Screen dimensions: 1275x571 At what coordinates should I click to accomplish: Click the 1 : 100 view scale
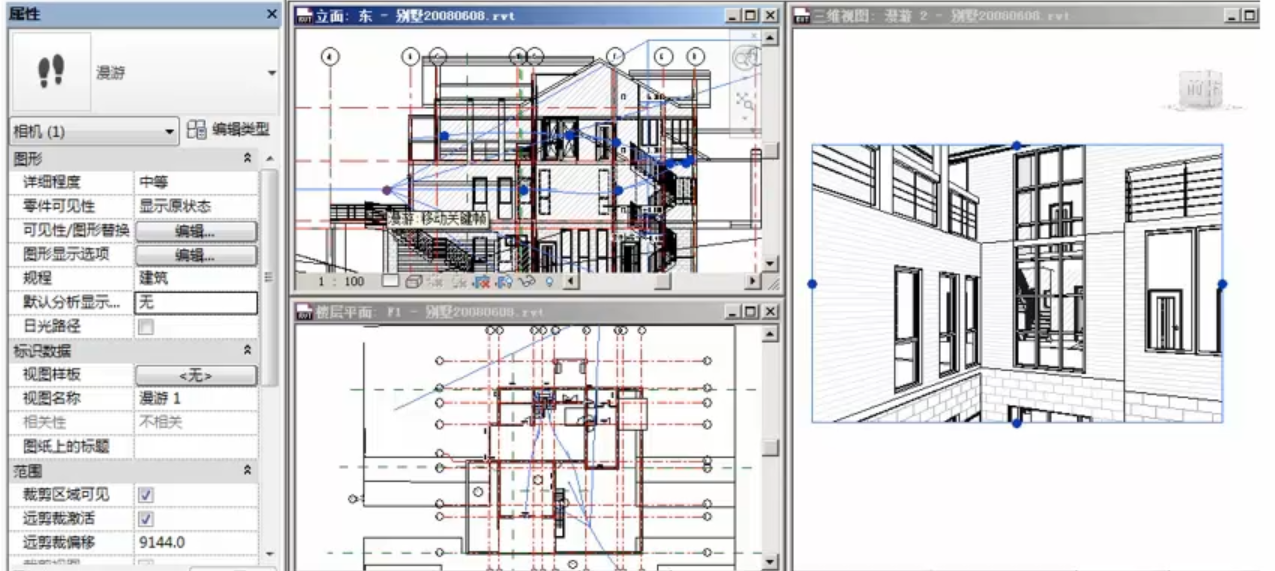point(341,282)
